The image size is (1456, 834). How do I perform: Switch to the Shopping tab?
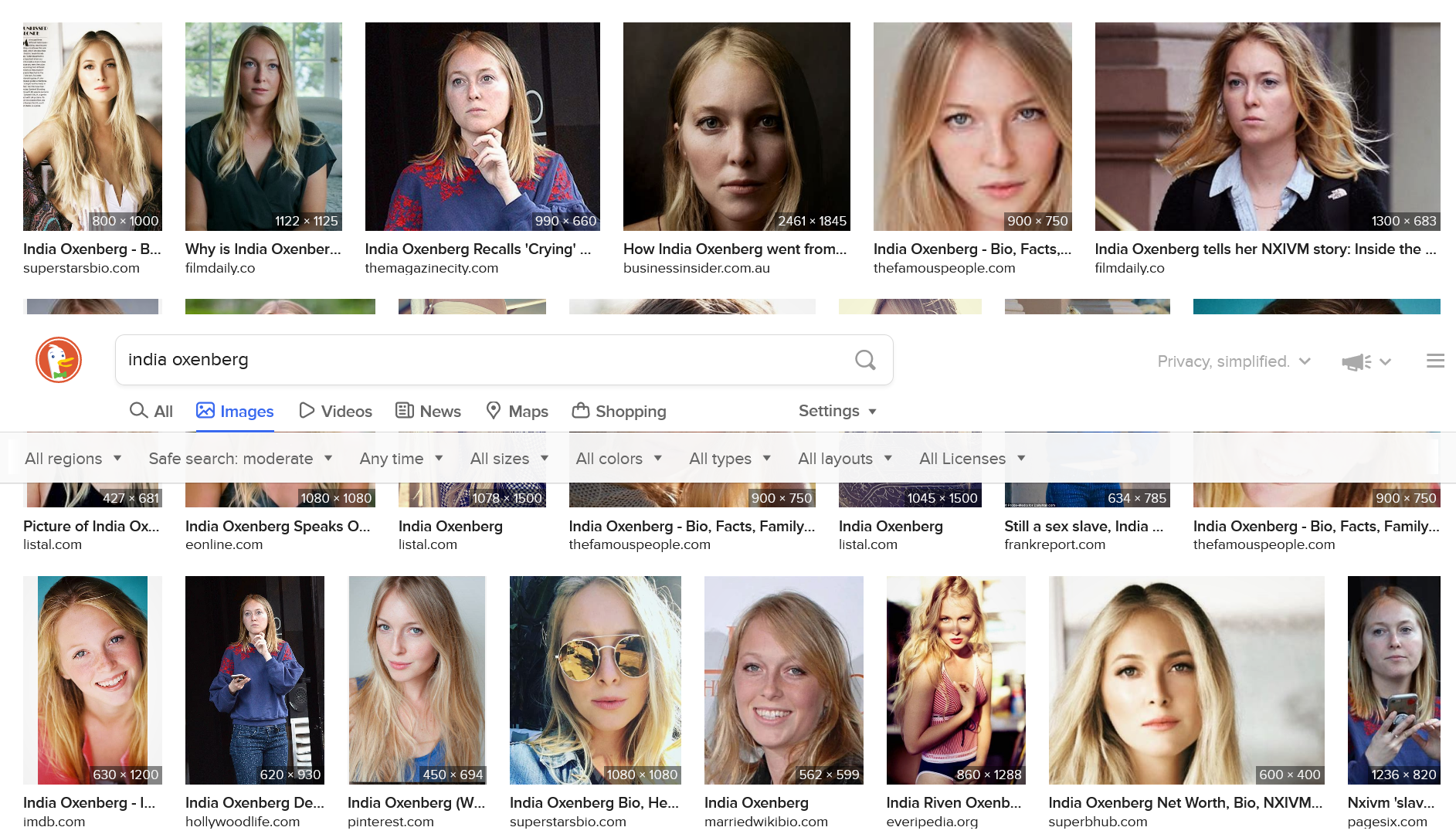tap(619, 411)
